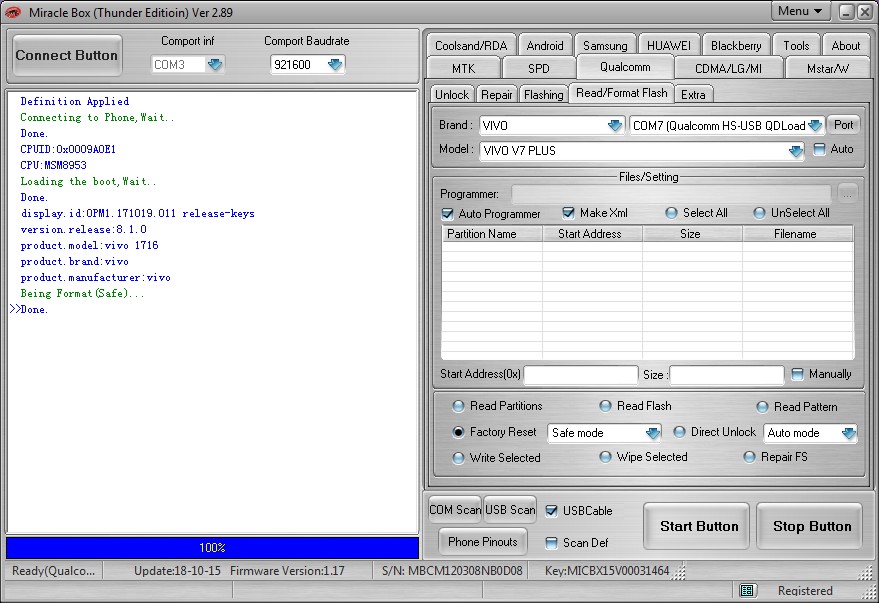Image resolution: width=879 pixels, height=603 pixels.
Task: Switch to the Android tab
Action: point(545,45)
